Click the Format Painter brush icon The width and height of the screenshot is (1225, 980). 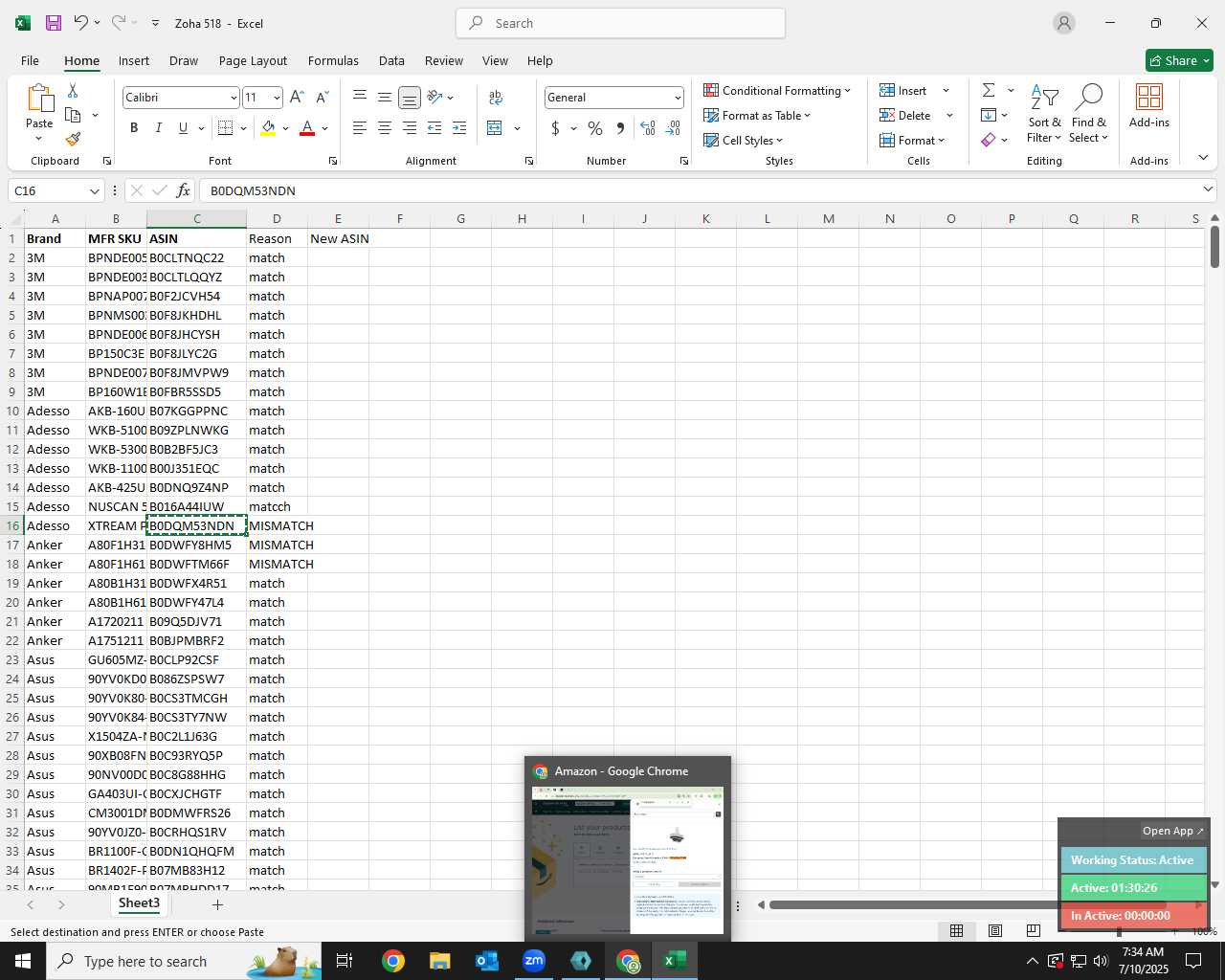tap(73, 139)
